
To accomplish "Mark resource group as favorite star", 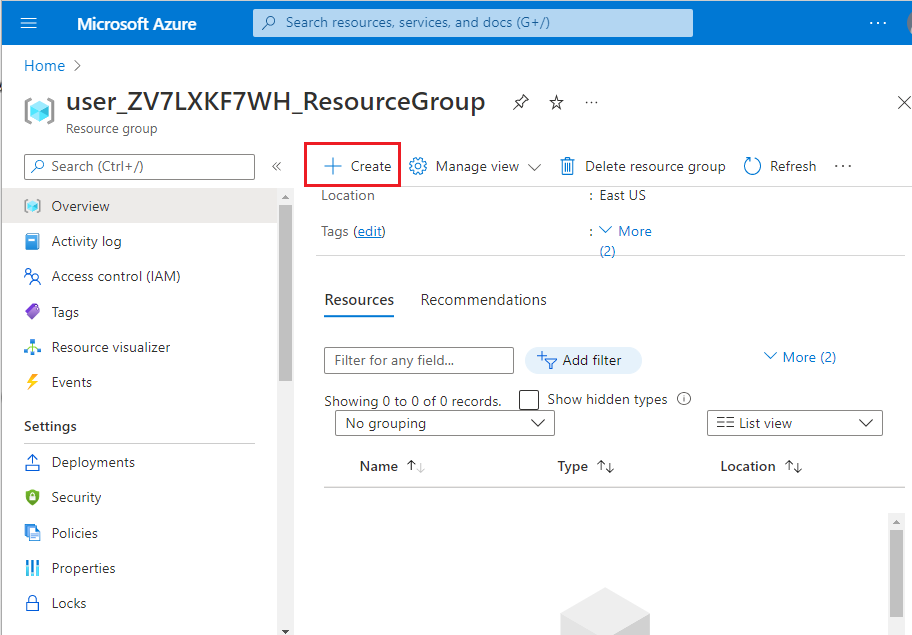I will coord(557,102).
